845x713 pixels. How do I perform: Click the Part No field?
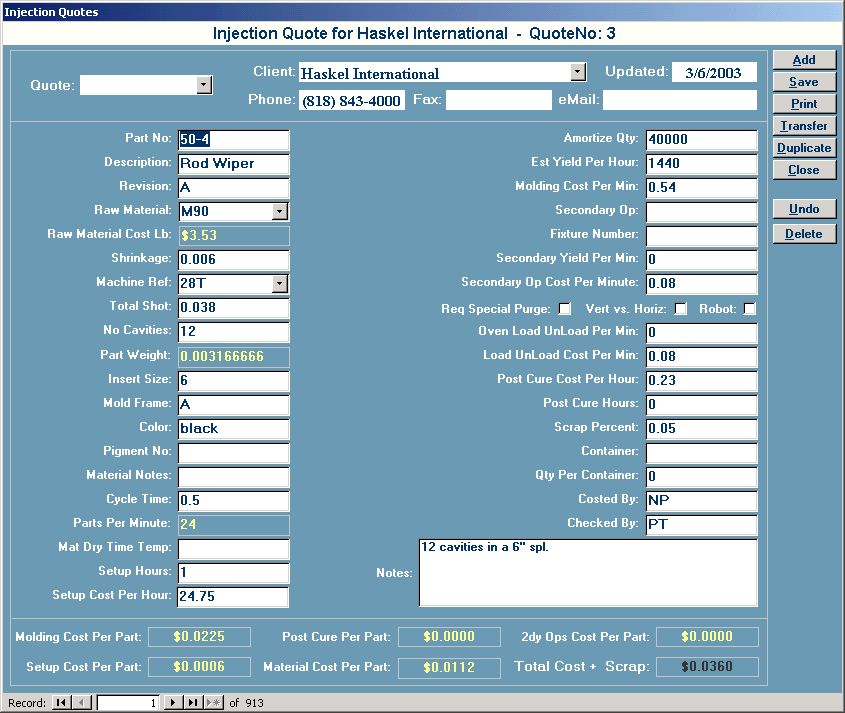click(233, 140)
